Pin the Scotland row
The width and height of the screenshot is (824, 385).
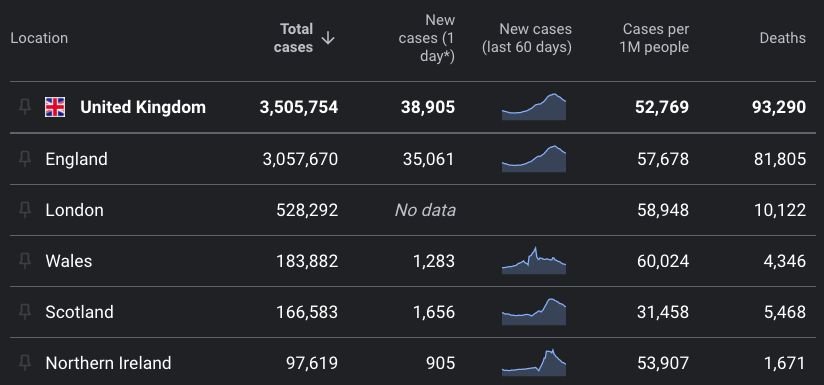pyautogui.click(x=25, y=311)
